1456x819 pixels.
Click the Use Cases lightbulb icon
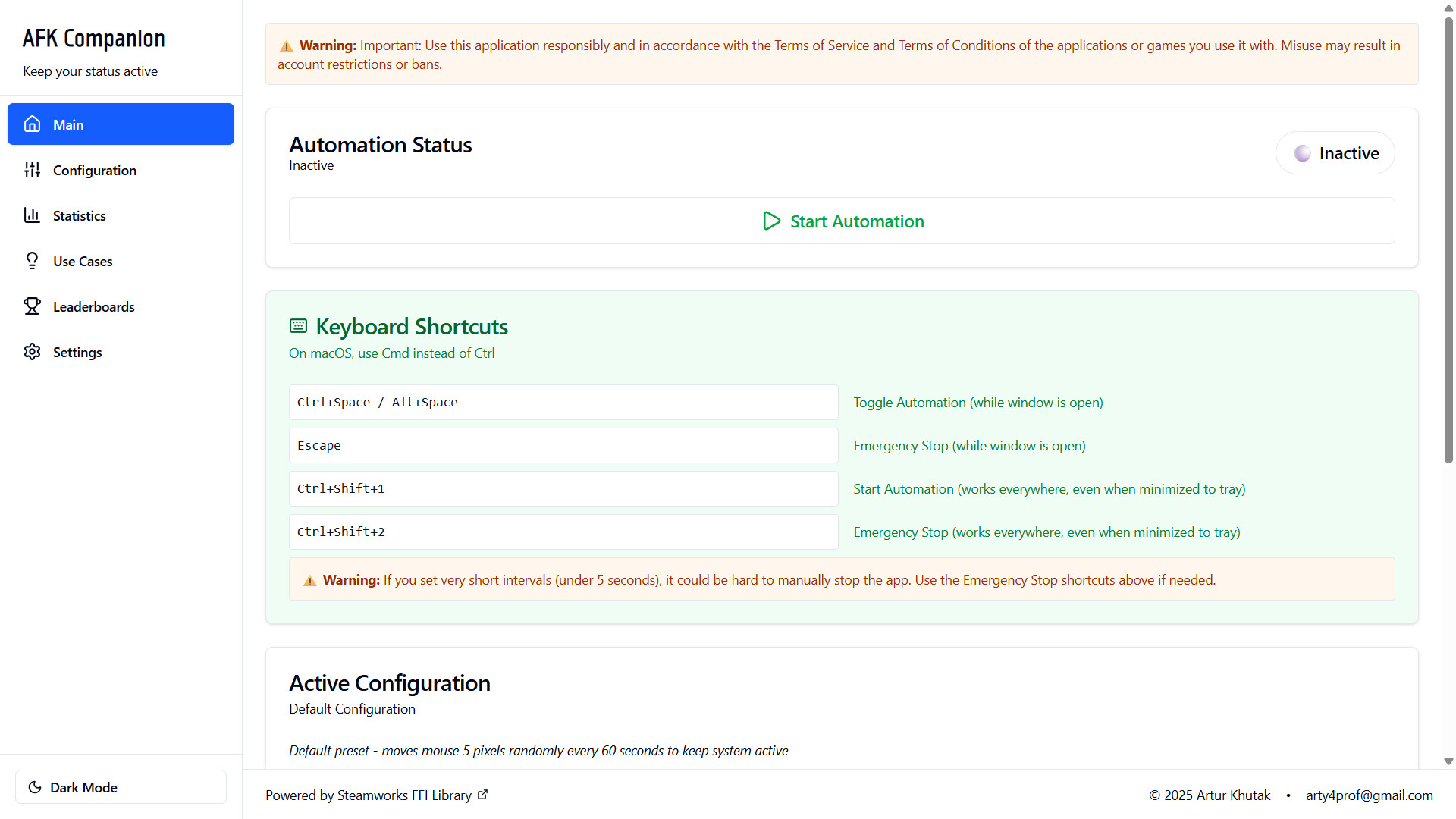click(x=32, y=261)
